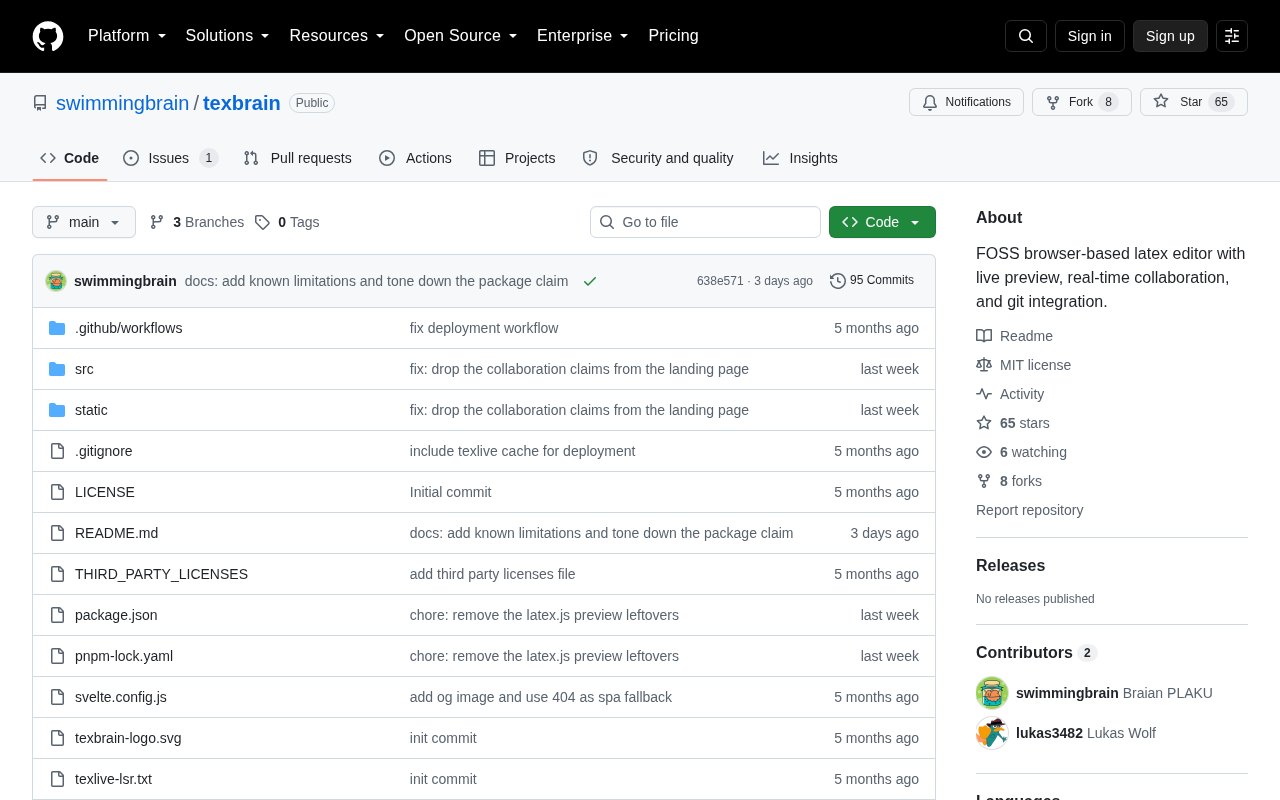Open the Readme link in About
Screen dimensions: 1280x800
(x=1014, y=336)
